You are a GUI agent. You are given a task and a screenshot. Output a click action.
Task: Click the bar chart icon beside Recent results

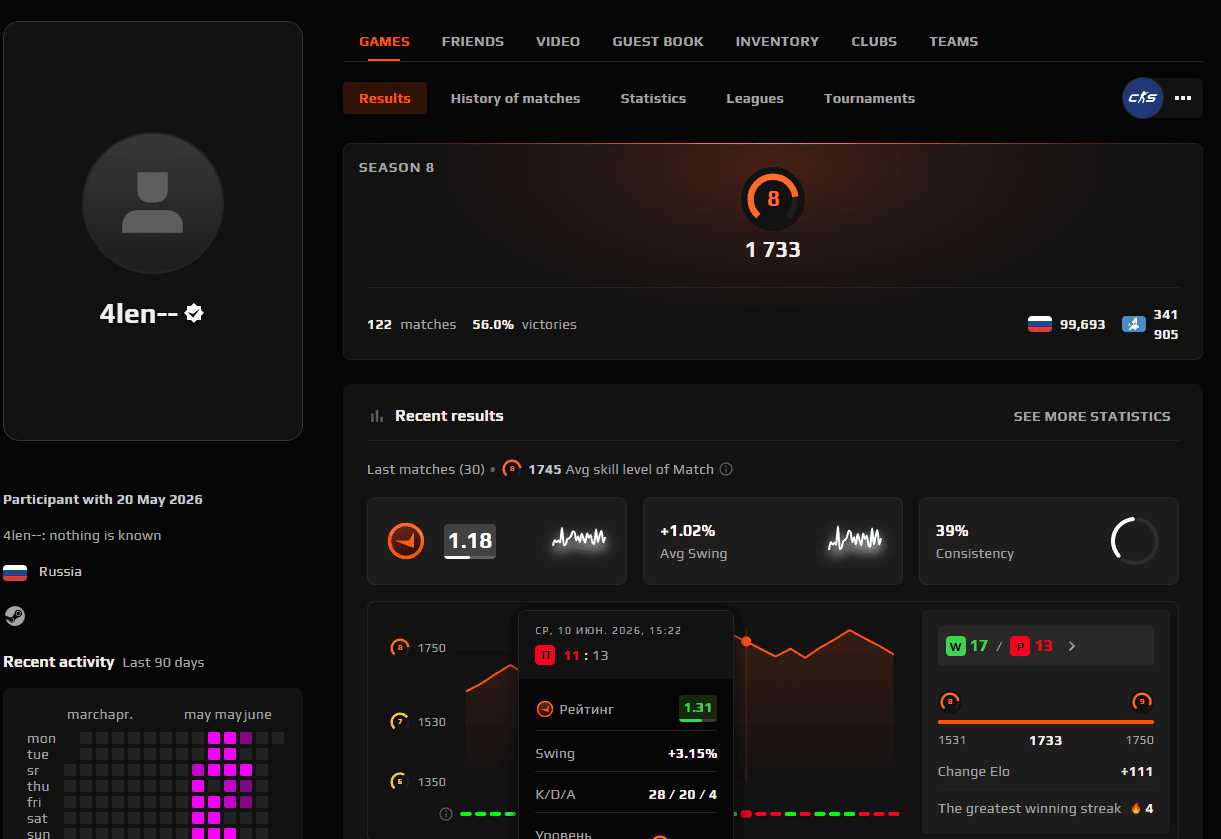(377, 416)
